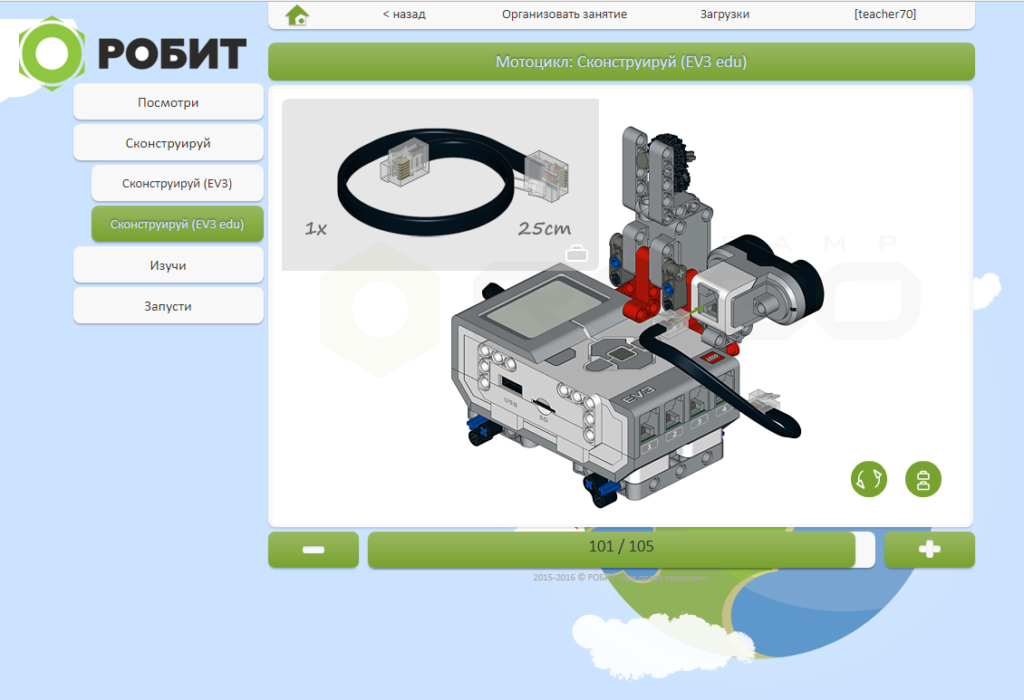Click the 101 / 105 step progress bar

coord(621,550)
